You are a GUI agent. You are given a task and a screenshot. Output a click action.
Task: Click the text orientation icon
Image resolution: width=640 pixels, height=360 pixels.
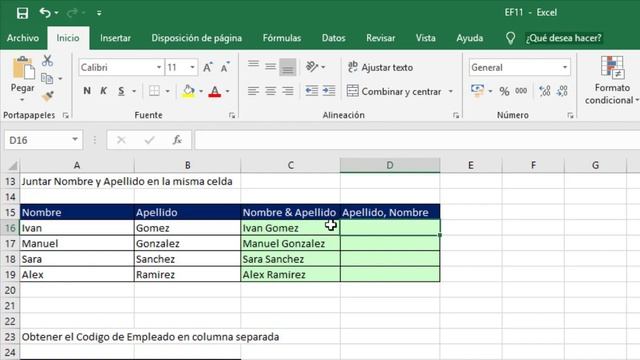[312, 67]
